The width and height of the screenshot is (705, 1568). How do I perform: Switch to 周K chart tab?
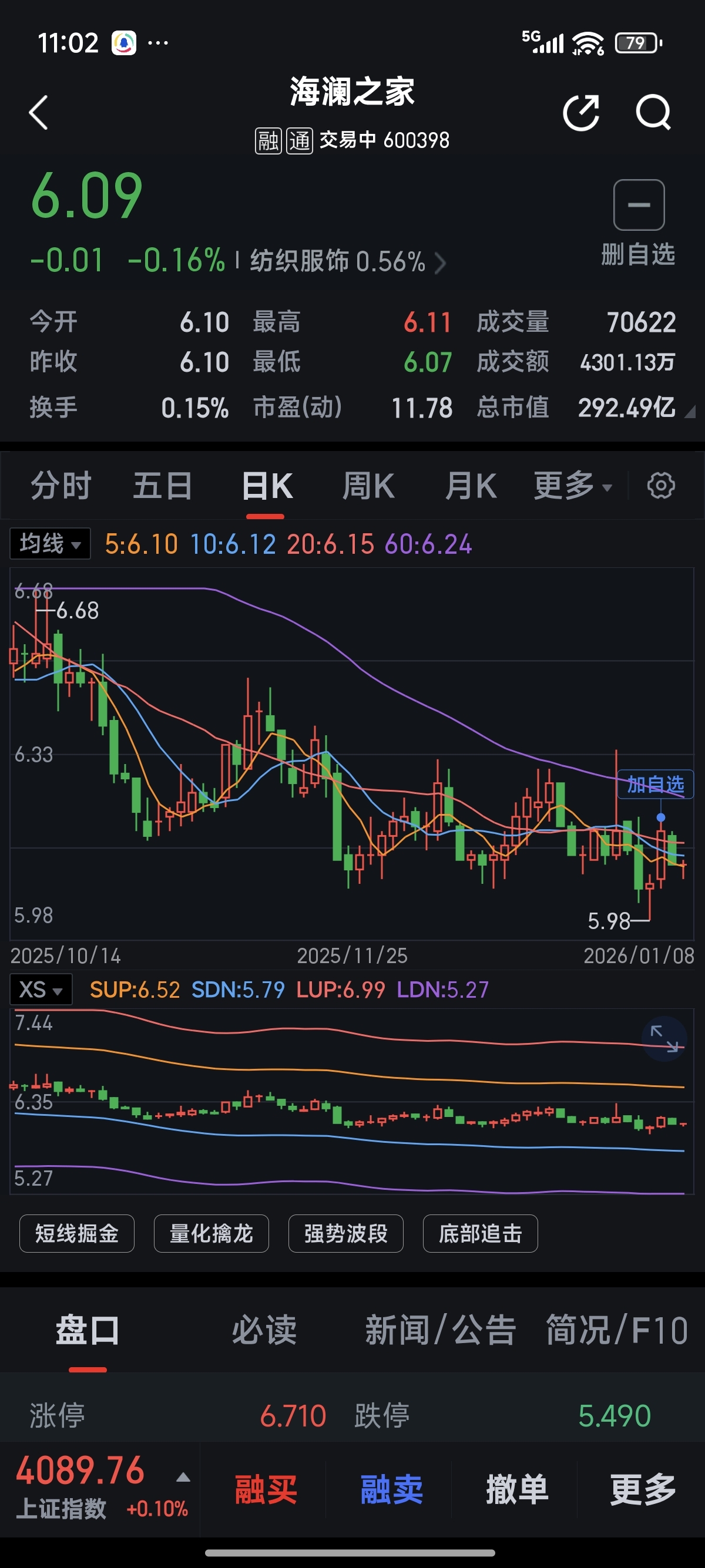tap(368, 486)
